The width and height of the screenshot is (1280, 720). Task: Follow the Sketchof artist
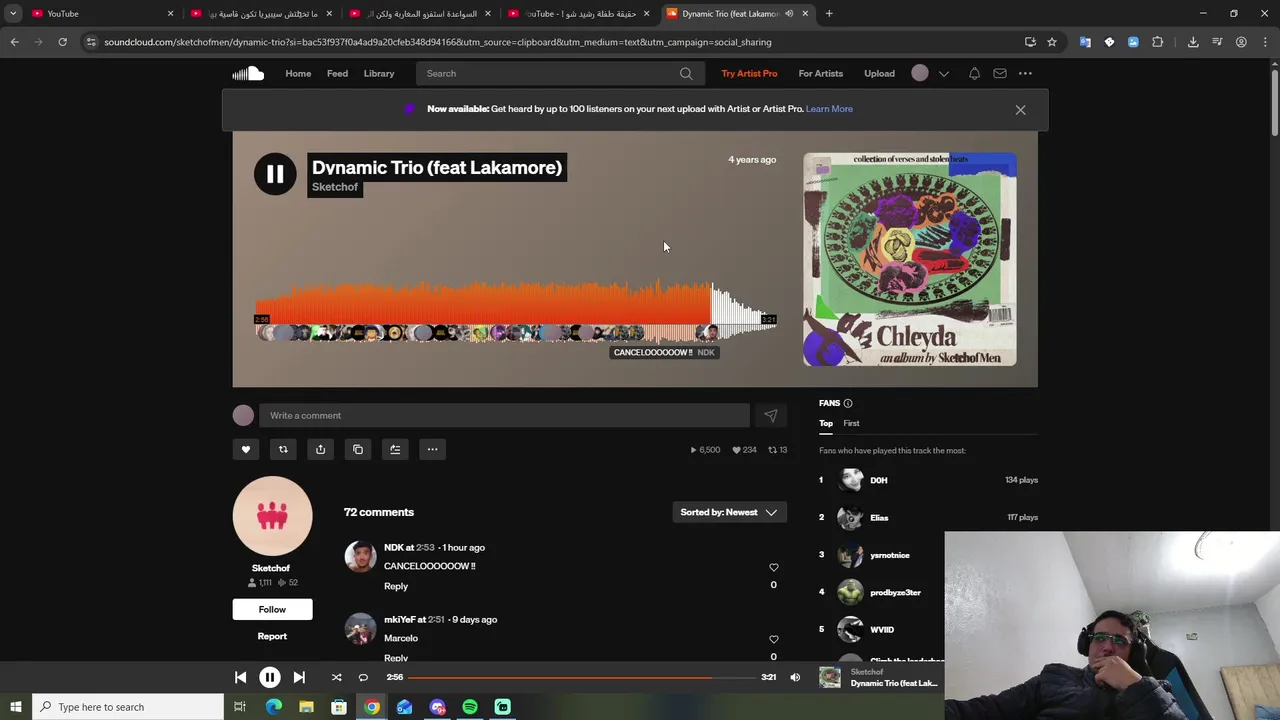[x=272, y=609]
